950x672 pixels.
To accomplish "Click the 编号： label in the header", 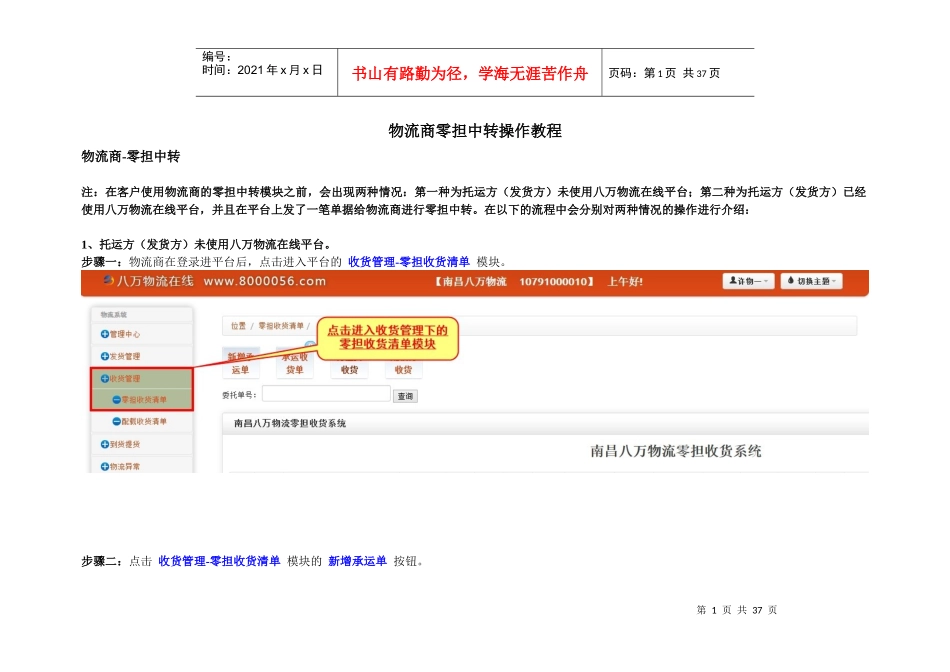I will [x=217, y=56].
